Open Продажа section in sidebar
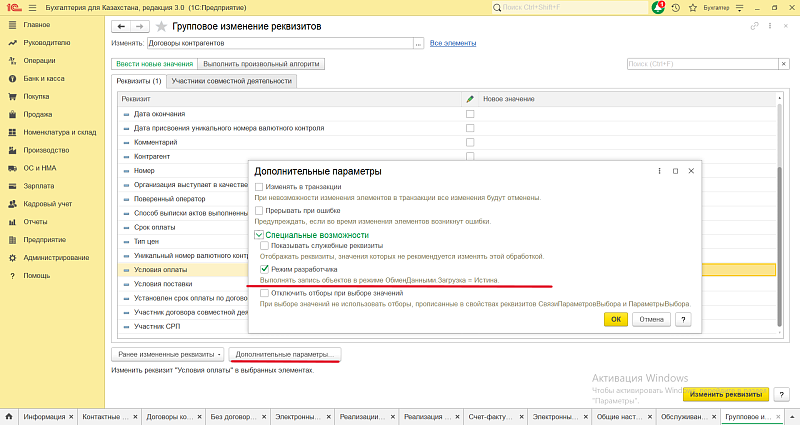Viewport: 800px width, 425px height. (38, 114)
